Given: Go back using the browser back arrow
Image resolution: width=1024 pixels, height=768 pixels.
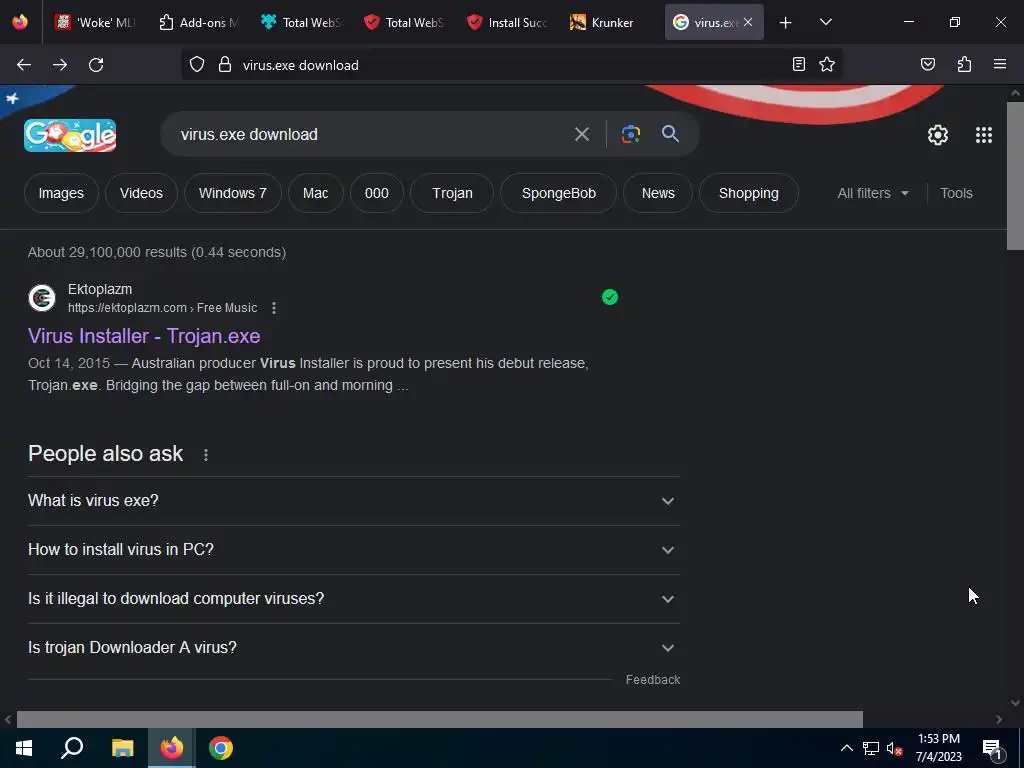Looking at the screenshot, I should [24, 65].
